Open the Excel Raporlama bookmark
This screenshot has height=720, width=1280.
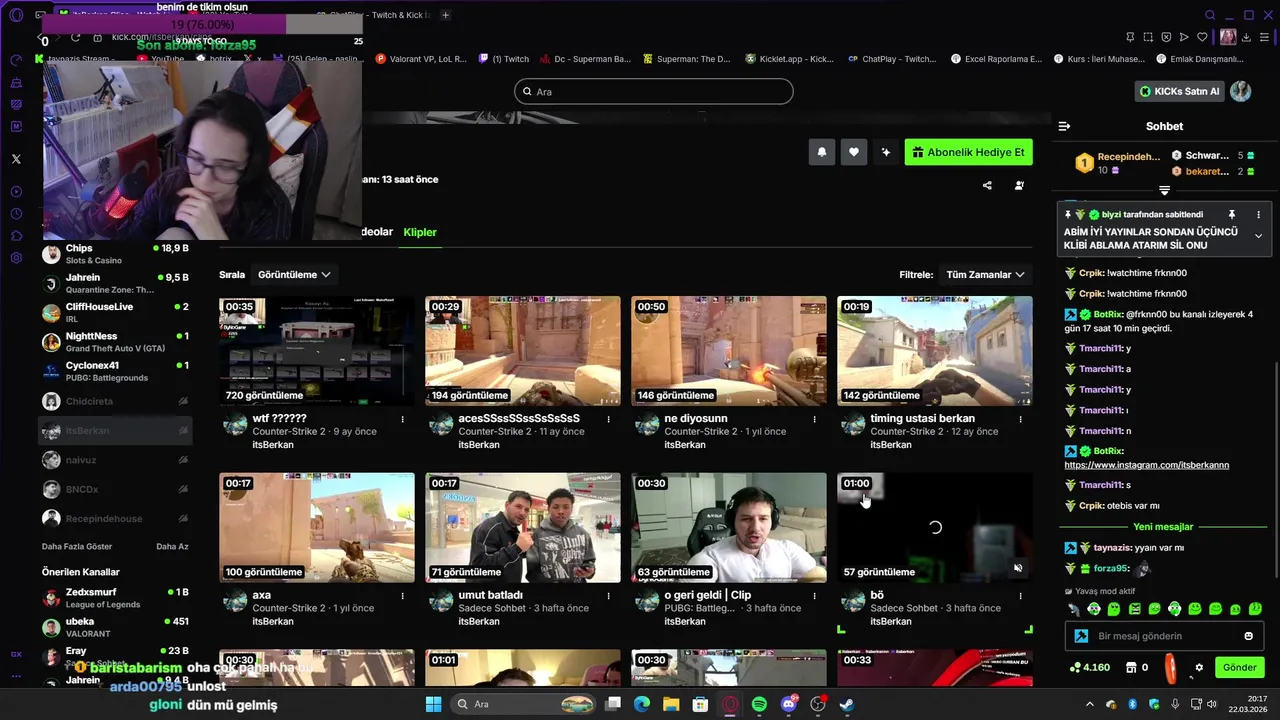995,59
